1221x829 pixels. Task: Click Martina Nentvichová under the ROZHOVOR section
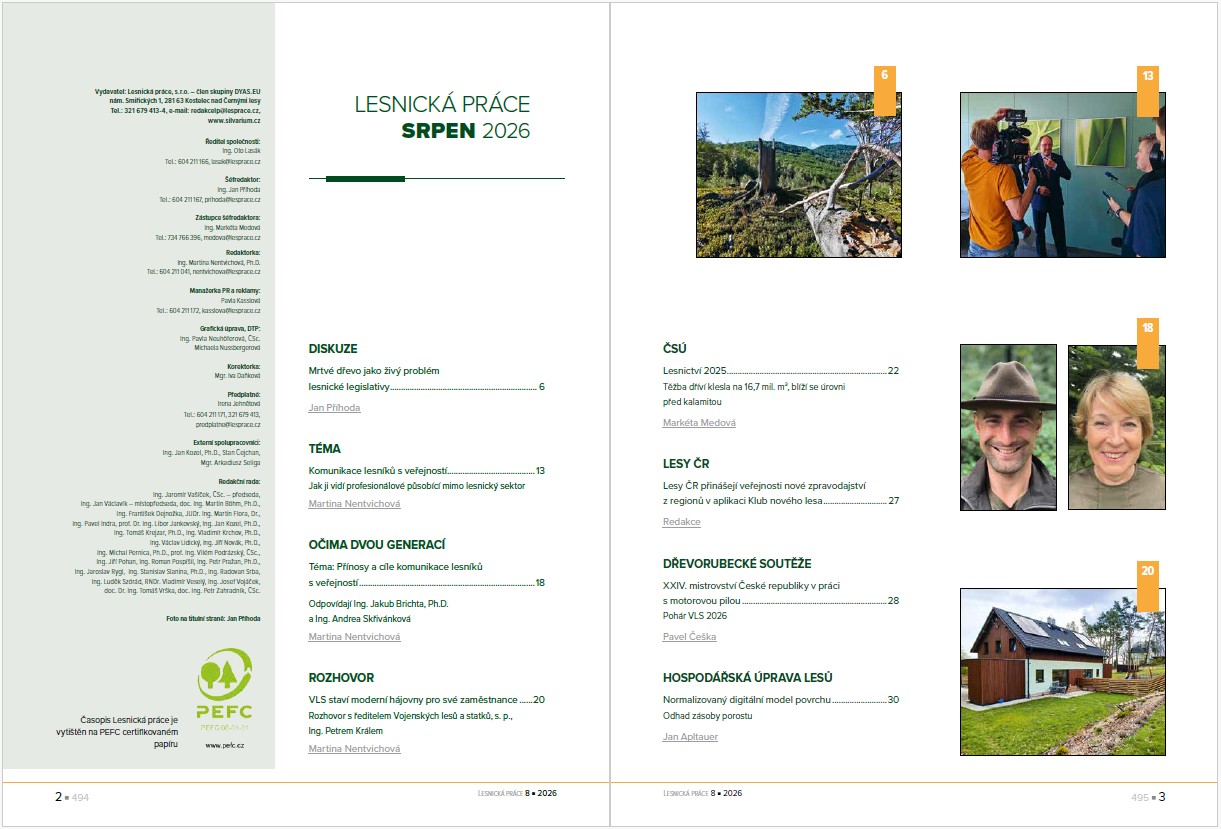tap(354, 749)
